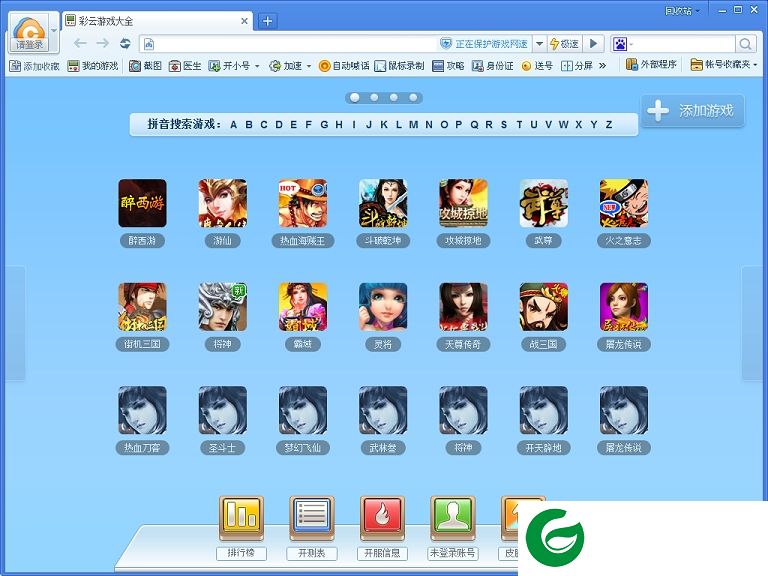Enable 自动喊话 auto shout tool

point(343,66)
